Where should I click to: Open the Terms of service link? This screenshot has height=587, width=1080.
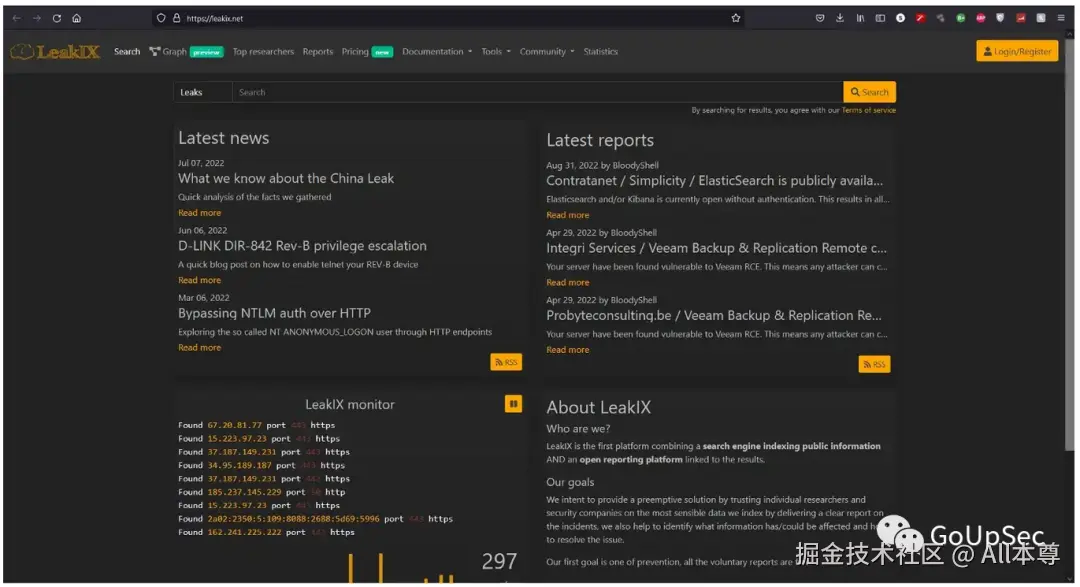[869, 110]
